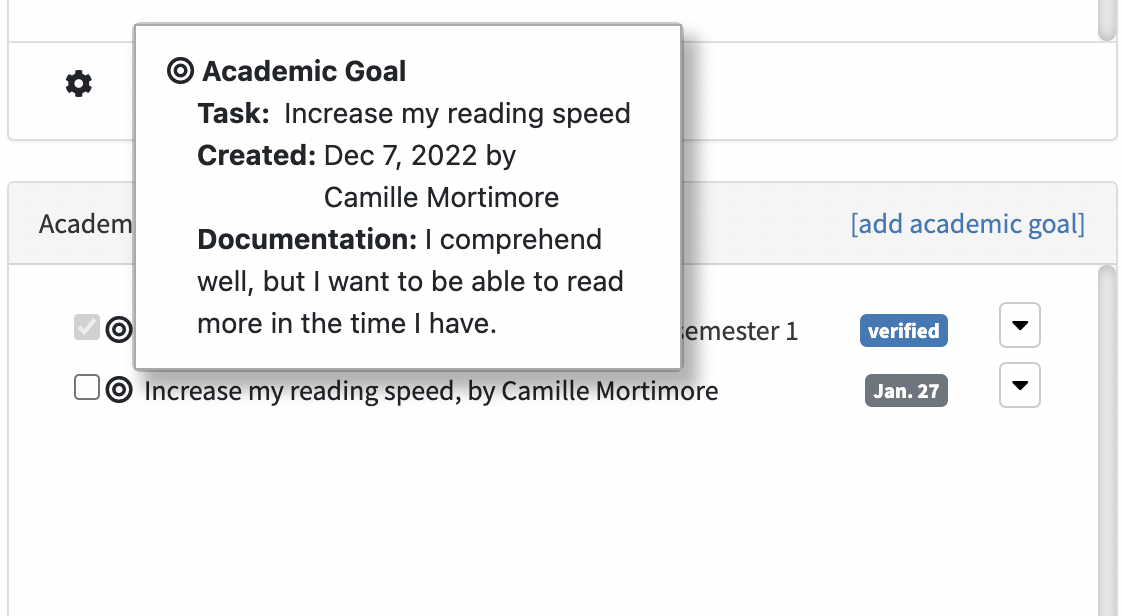Click the Task: Increase my reading speed line
The width and height of the screenshot is (1122, 616).
pos(414,114)
